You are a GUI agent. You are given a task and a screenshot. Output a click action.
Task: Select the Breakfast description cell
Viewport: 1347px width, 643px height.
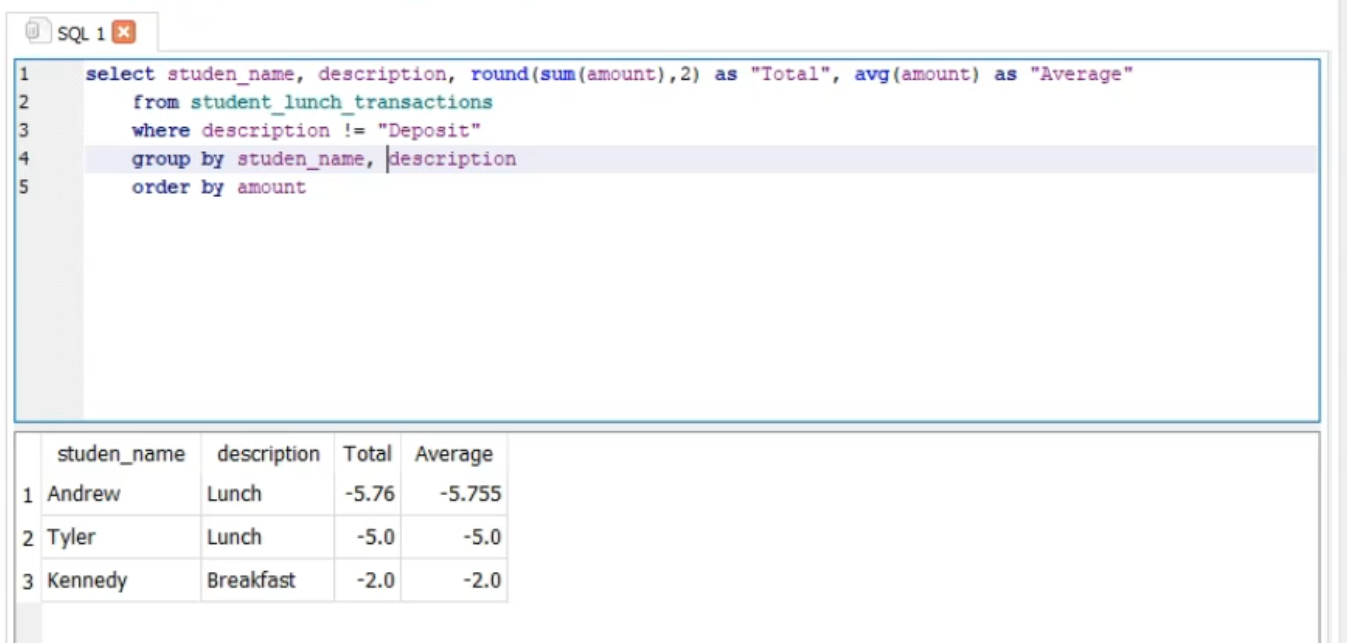pyautogui.click(x=251, y=581)
